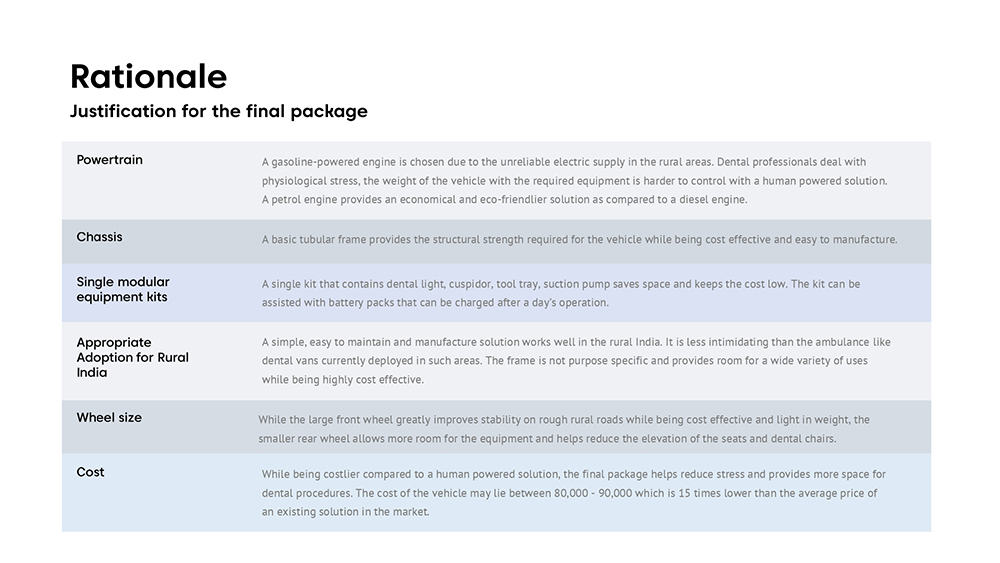
Task: Select the Cost row label
Action: pos(90,472)
